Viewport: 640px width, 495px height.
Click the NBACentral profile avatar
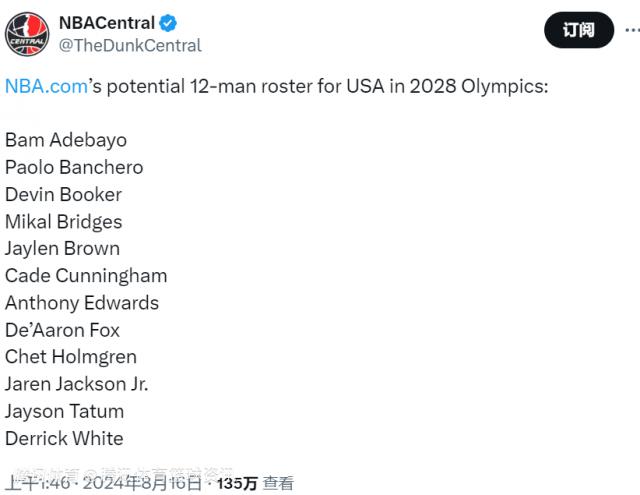27,33
